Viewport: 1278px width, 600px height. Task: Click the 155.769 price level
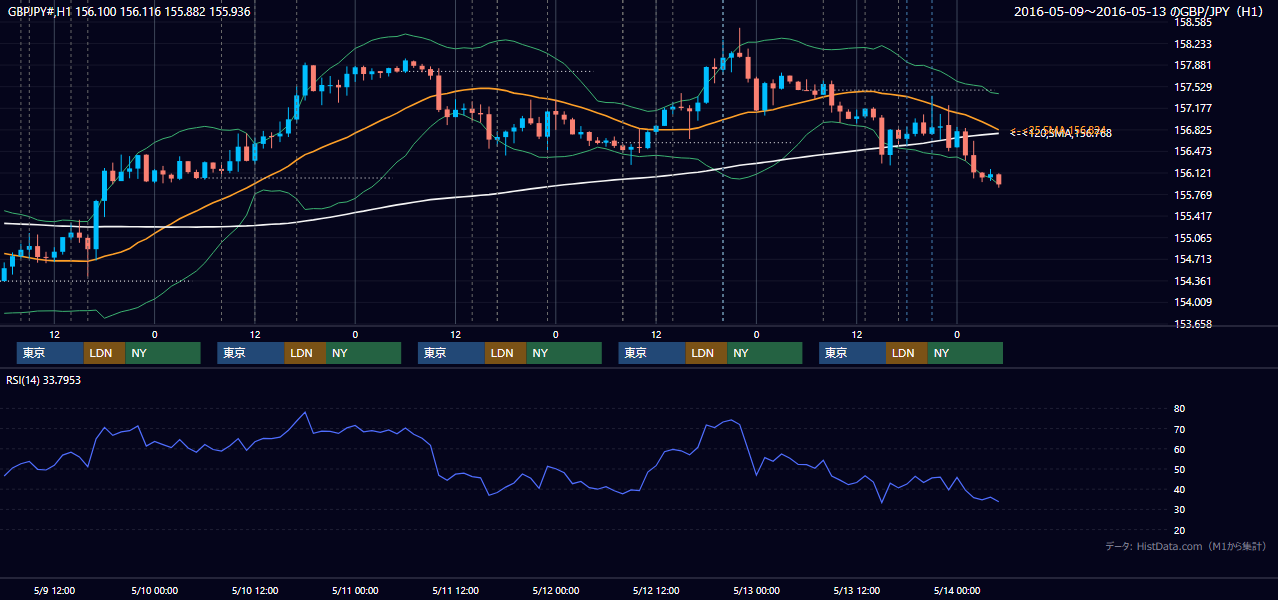1192,196
